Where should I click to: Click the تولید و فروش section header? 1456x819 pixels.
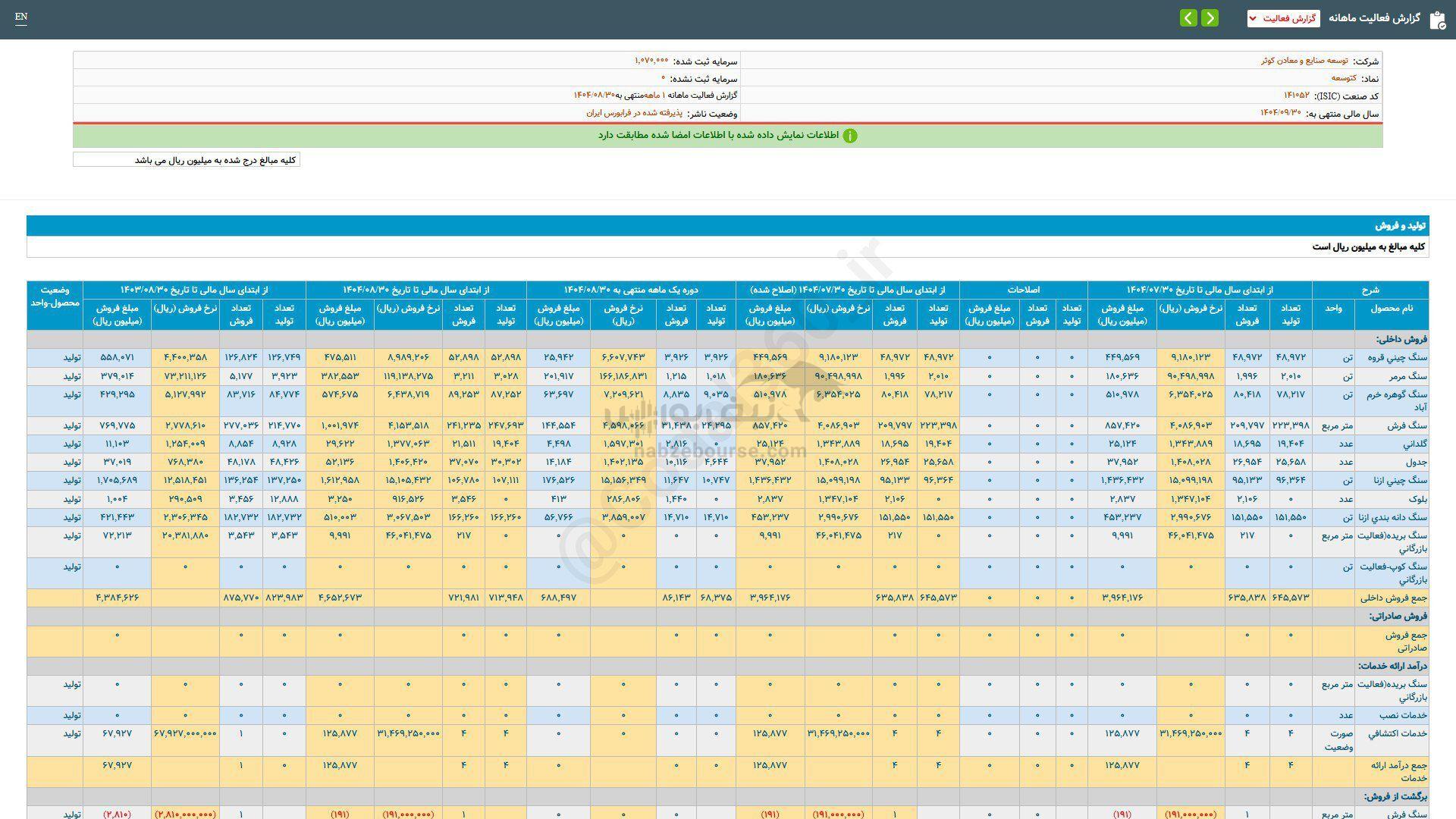pyautogui.click(x=1401, y=226)
